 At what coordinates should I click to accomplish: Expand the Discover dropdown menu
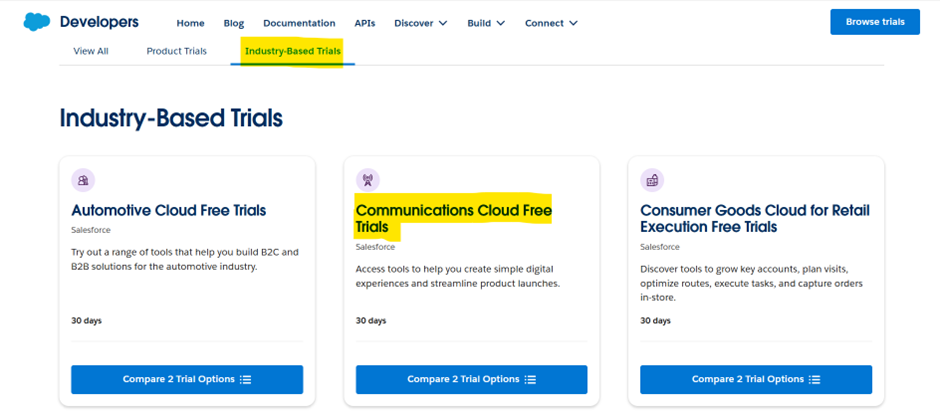[421, 23]
